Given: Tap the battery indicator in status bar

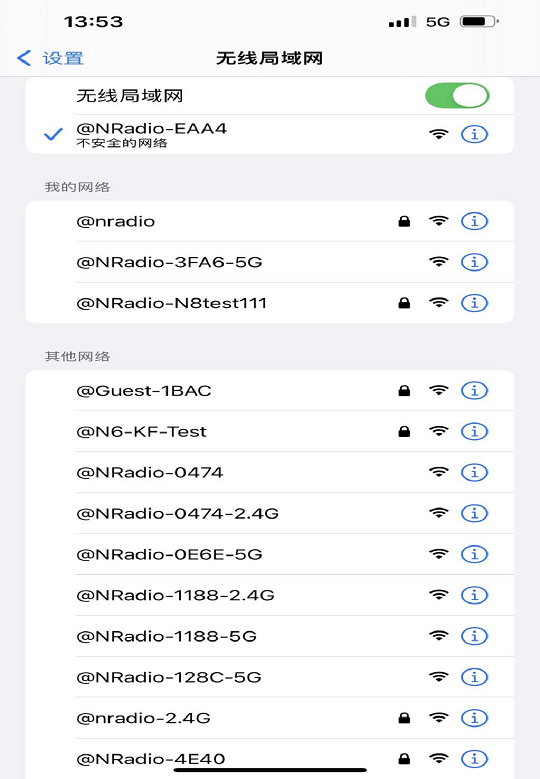Looking at the screenshot, I should [479, 21].
